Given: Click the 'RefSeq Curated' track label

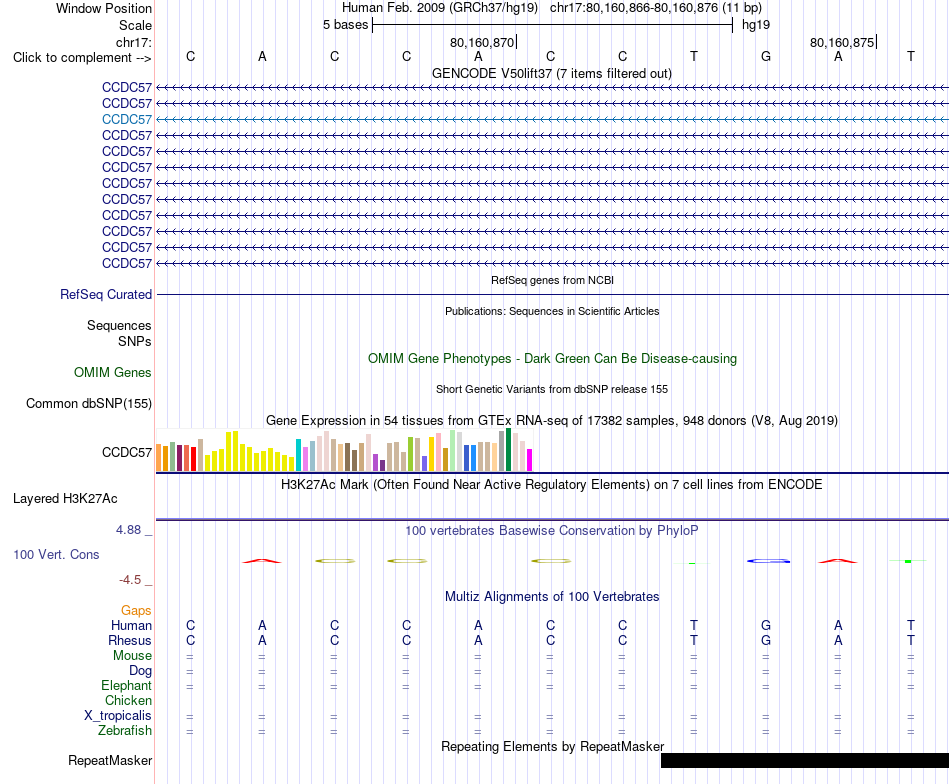Looking at the screenshot, I should click(x=105, y=294).
